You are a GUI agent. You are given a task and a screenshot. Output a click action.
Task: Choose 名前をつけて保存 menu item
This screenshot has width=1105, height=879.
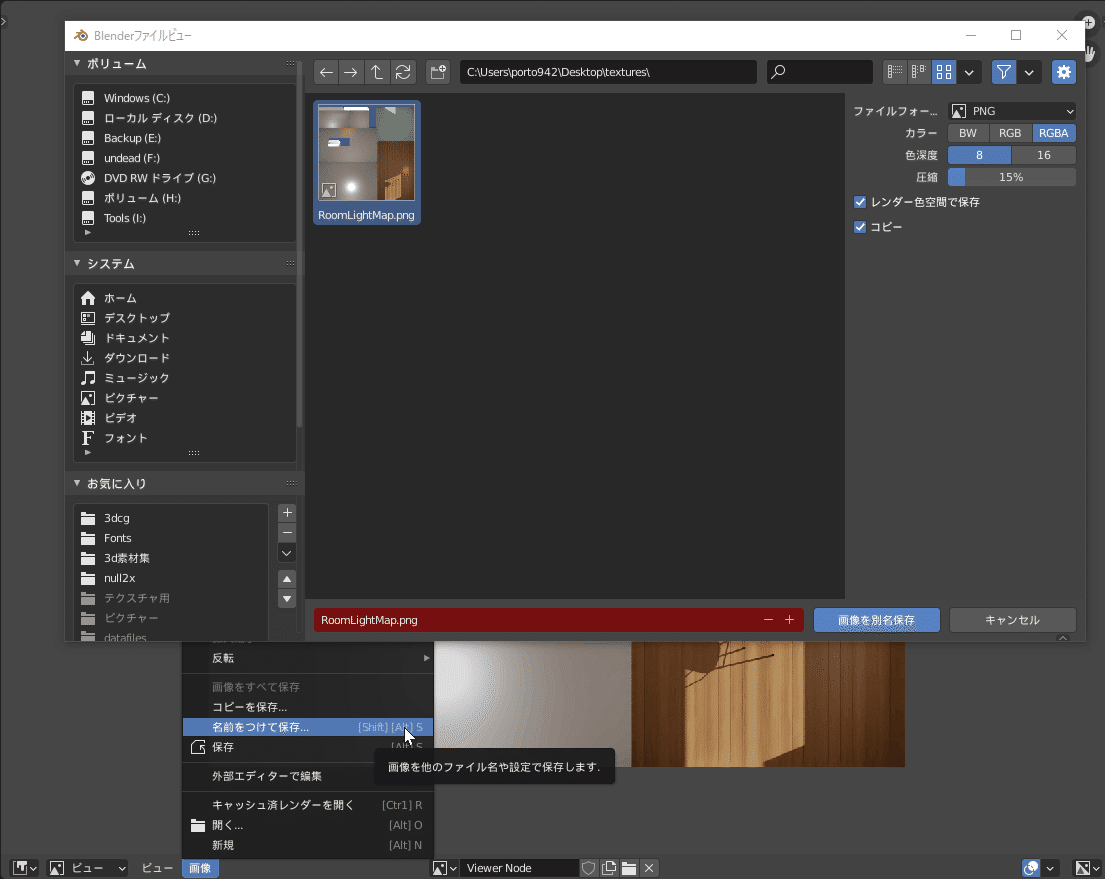click(x=308, y=727)
